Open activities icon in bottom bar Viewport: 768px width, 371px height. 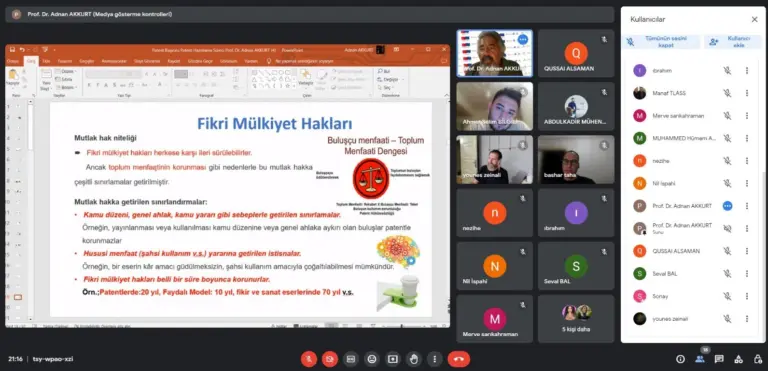[738, 359]
